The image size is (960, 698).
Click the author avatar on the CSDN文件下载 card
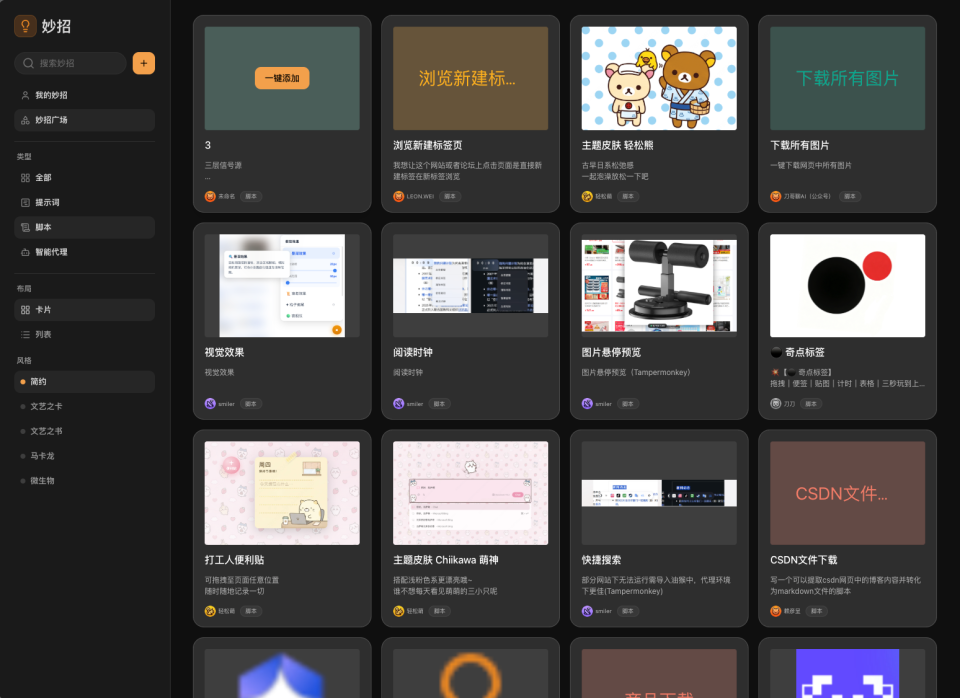(x=776, y=611)
